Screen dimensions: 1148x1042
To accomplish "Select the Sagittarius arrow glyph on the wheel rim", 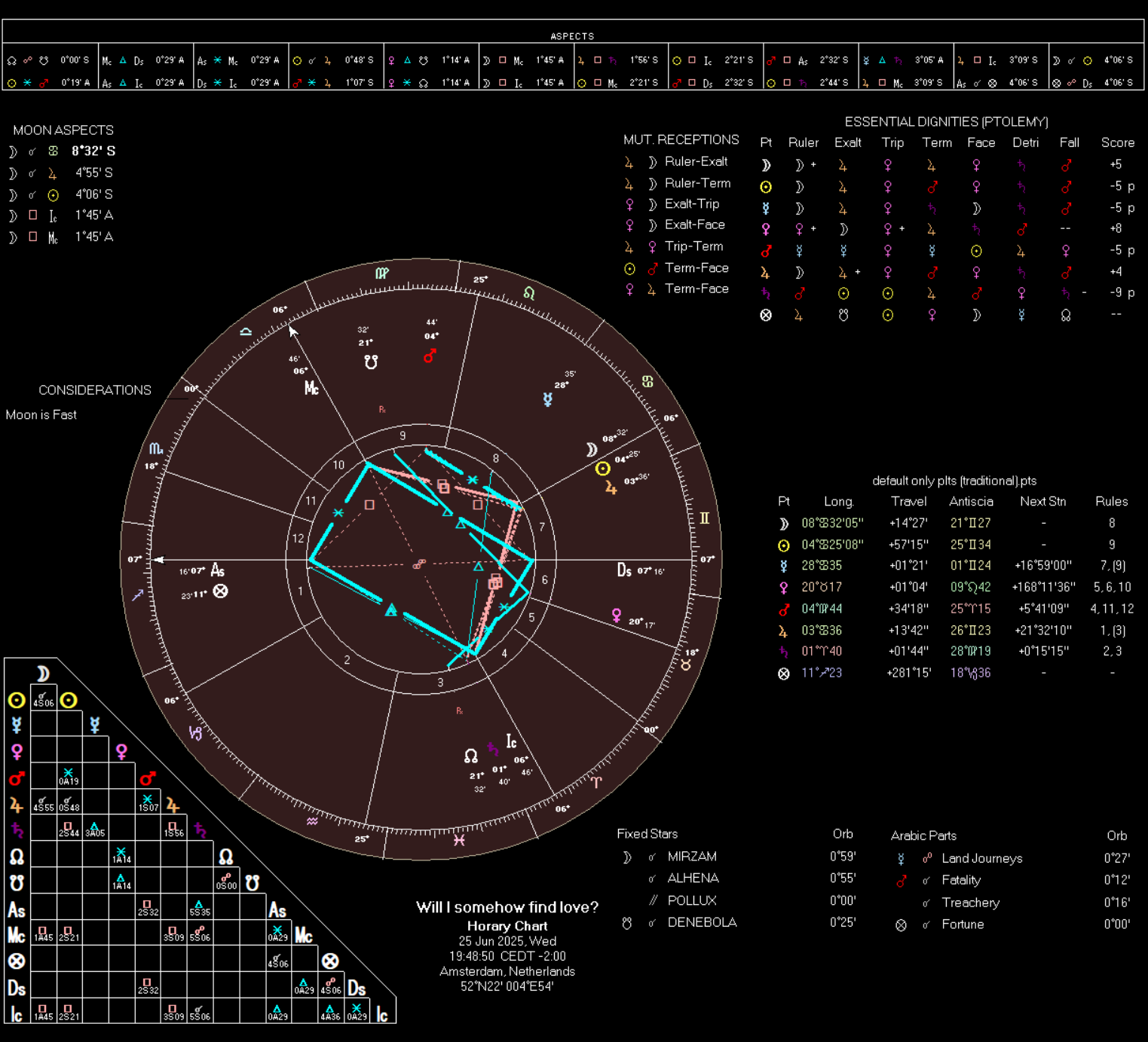I will (137, 595).
